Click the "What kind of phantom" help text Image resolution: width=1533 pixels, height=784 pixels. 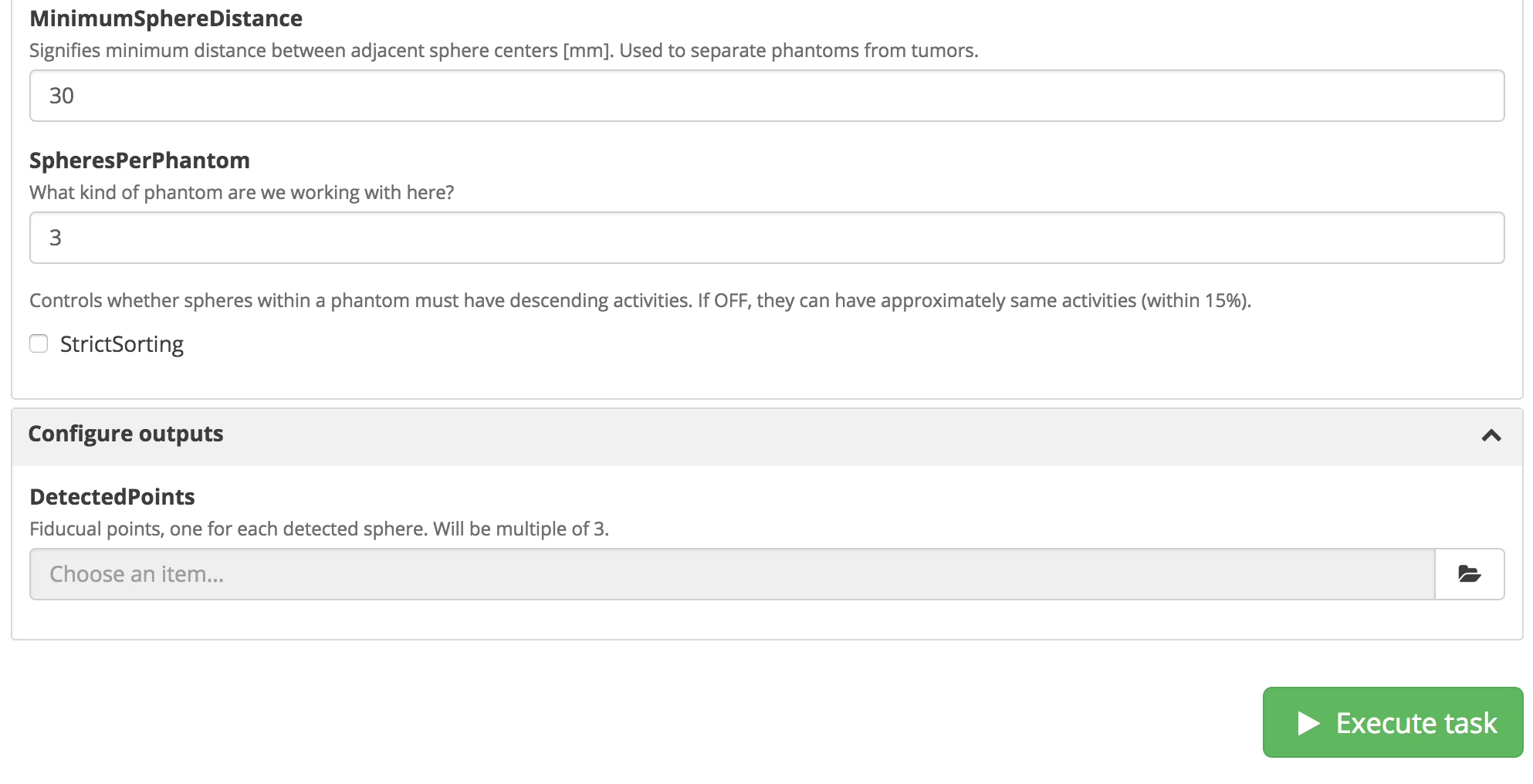point(242,192)
